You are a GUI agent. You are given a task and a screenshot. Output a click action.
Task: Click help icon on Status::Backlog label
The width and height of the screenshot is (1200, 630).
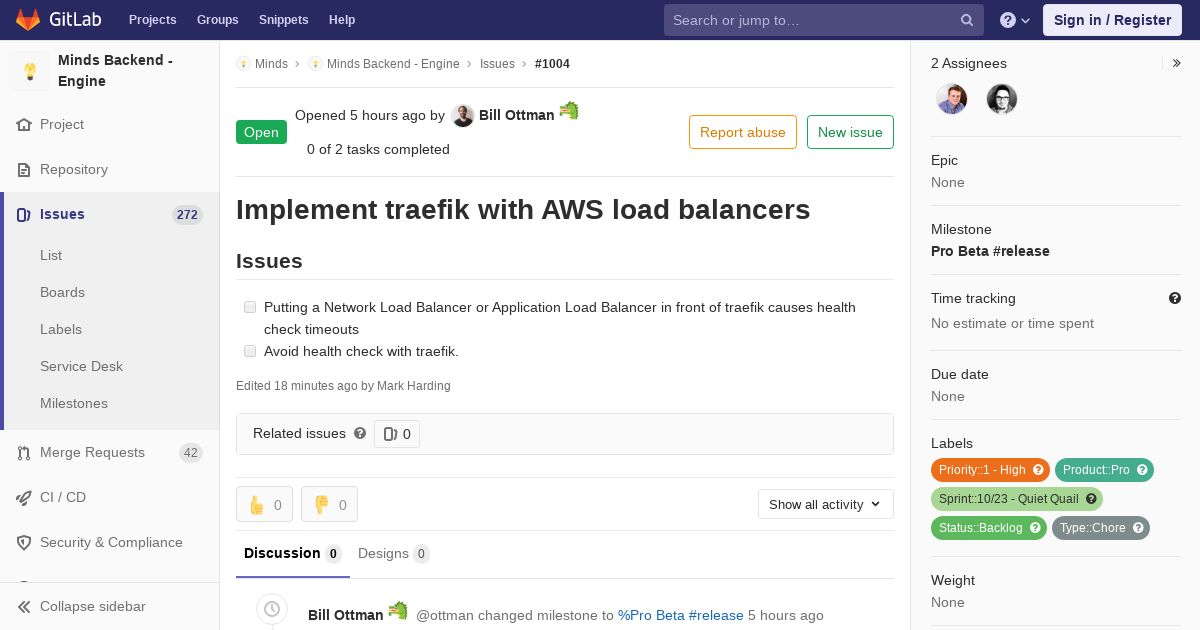(x=1035, y=528)
